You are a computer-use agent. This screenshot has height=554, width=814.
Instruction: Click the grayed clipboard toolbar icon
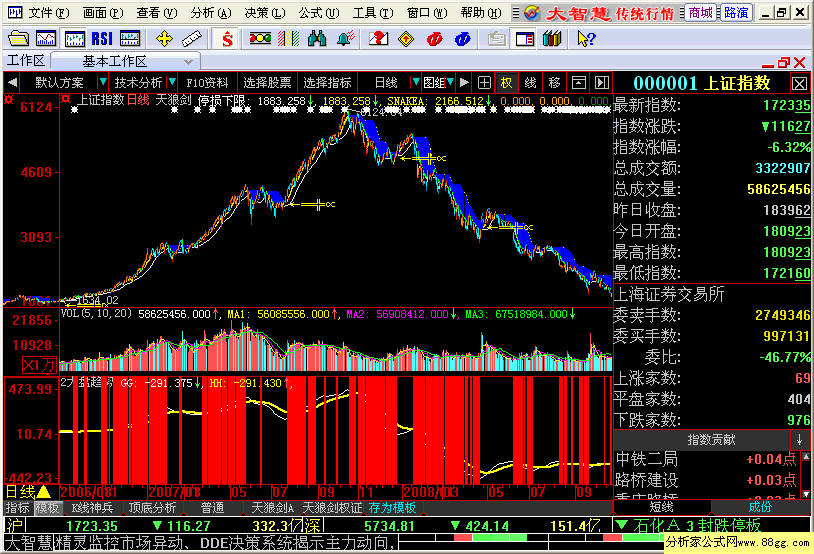click(497, 38)
